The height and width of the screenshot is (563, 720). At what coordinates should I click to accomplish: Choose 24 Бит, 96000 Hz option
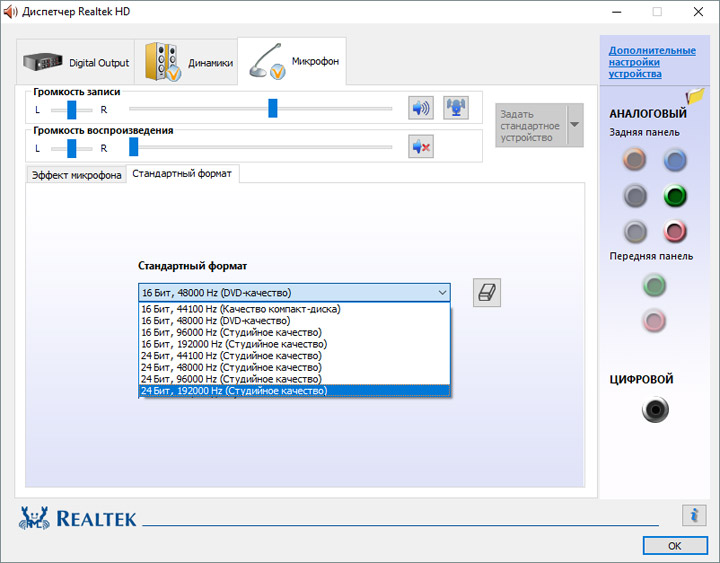tap(294, 379)
